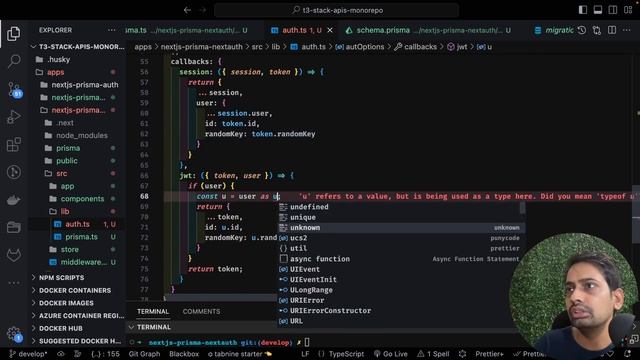
Task: Open Source Control view with 51 badge
Action: (14, 89)
